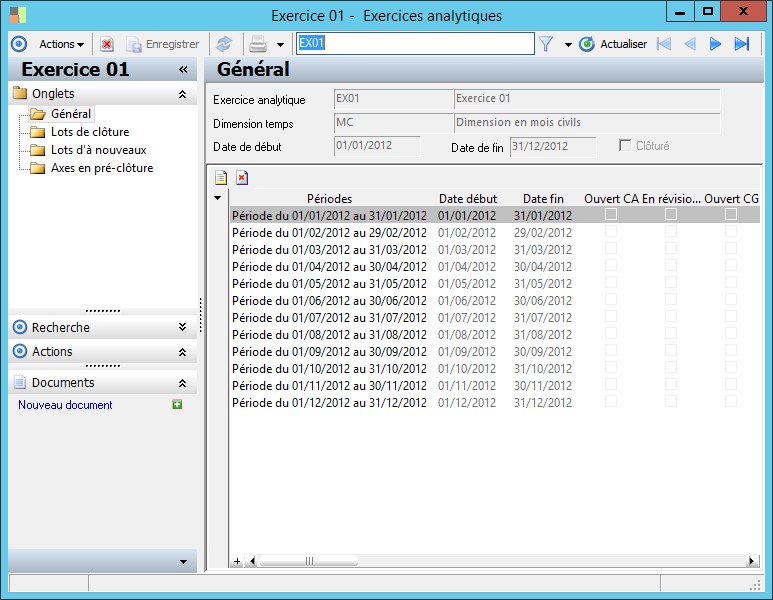Click the 31/10/2012 date fin cell
This screenshot has height=600, width=773.
click(543, 369)
